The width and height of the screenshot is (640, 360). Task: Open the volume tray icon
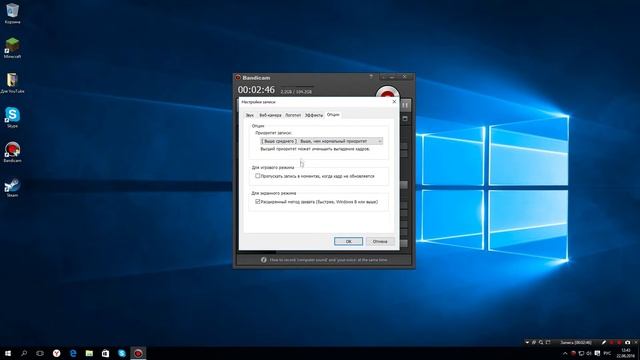(x=589, y=353)
